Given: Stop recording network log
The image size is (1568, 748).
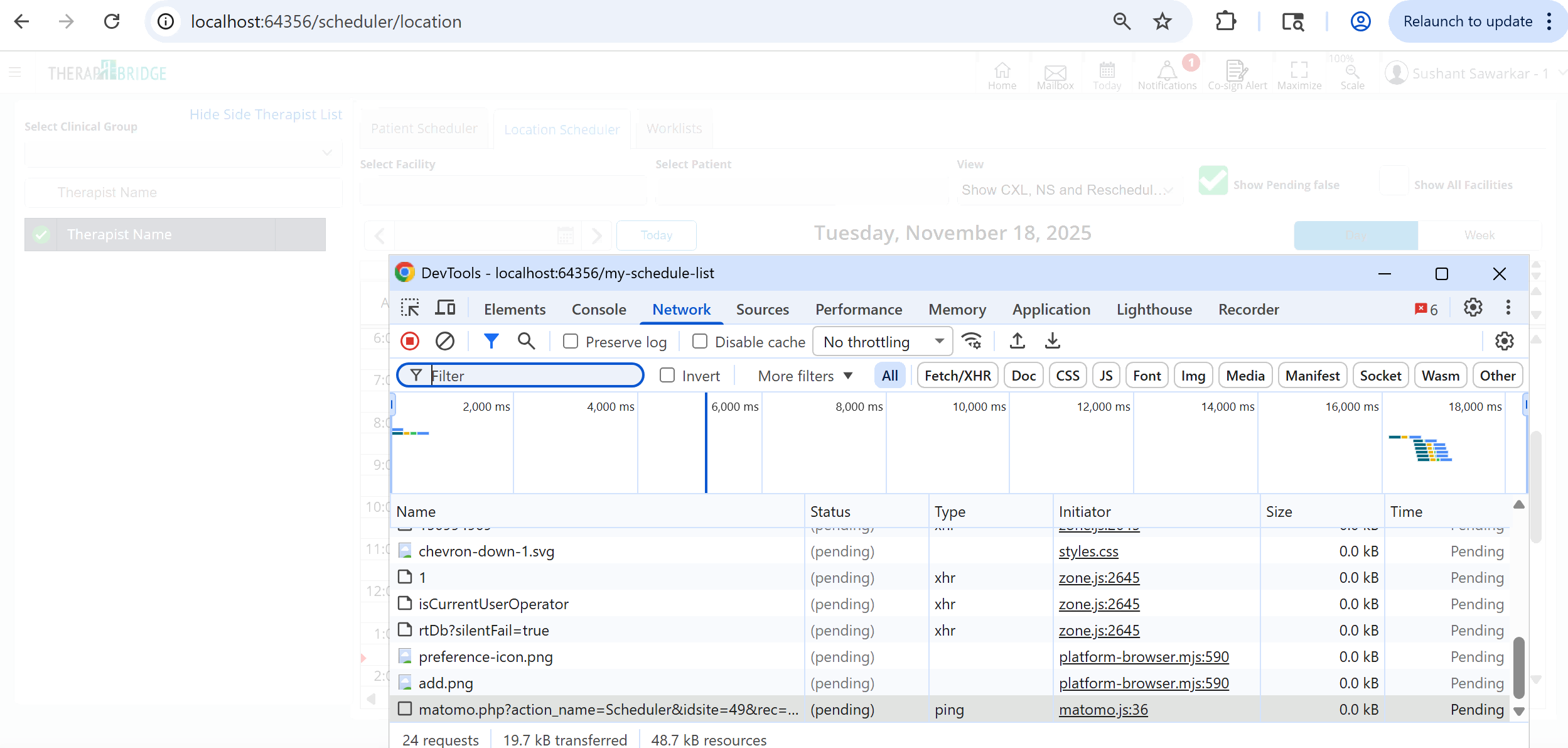Looking at the screenshot, I should point(410,341).
